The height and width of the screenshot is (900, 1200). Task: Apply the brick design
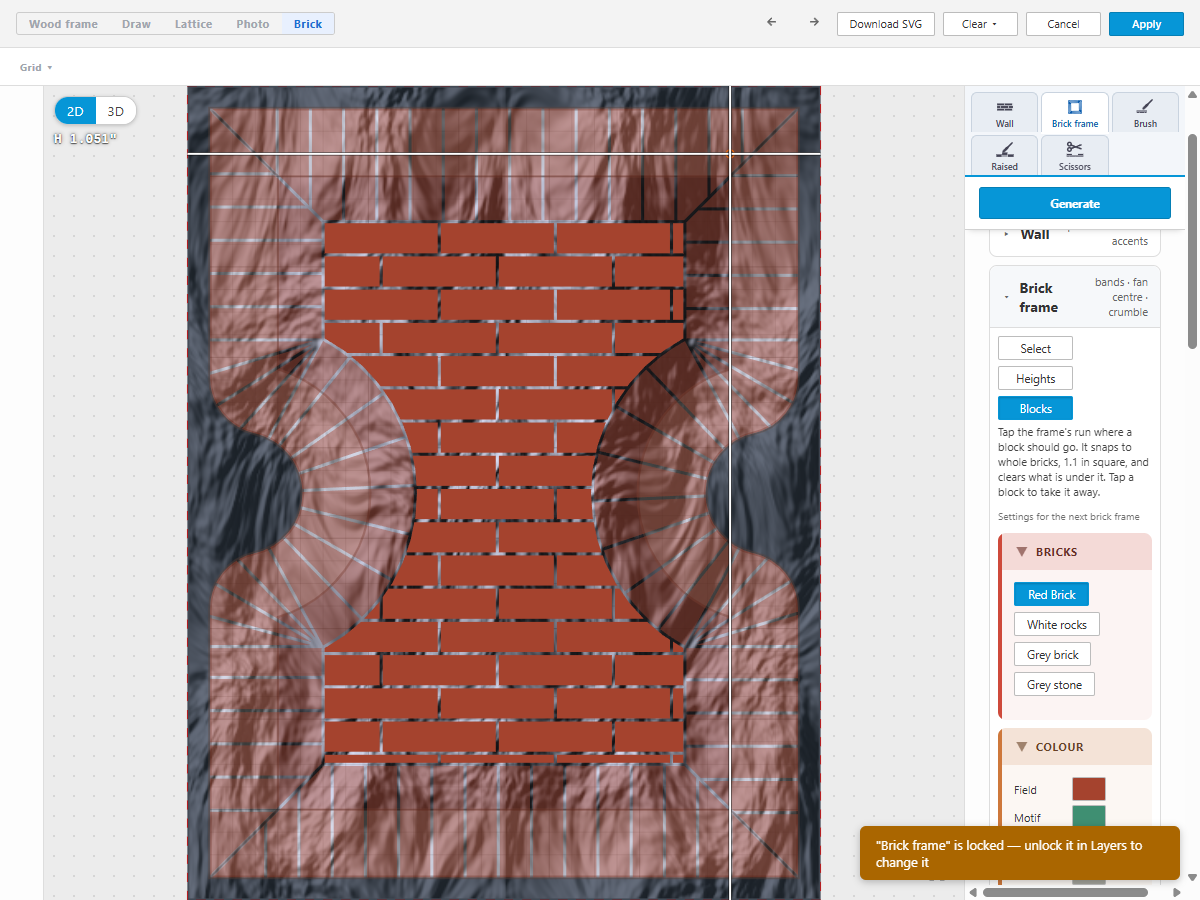(1146, 24)
